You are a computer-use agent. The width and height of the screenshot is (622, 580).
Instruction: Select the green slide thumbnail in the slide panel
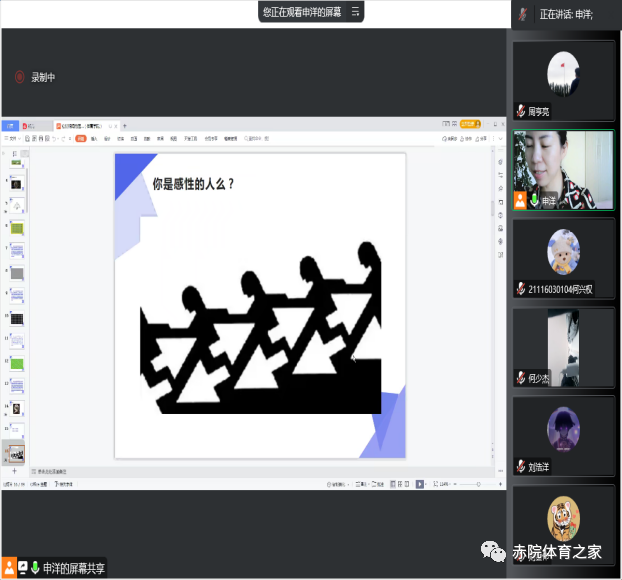click(16, 363)
